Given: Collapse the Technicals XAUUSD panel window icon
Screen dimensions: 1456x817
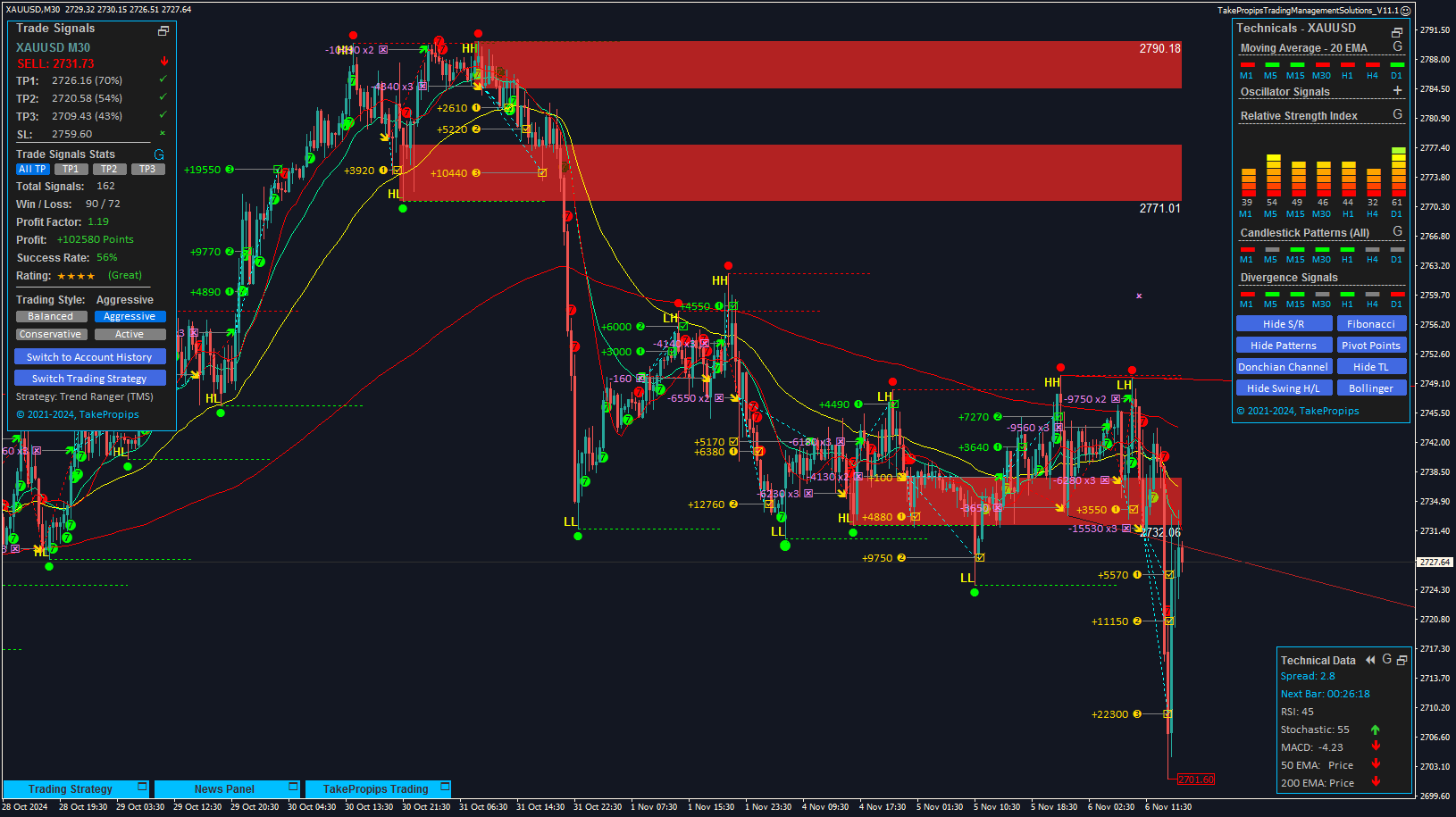Looking at the screenshot, I should [x=1397, y=32].
